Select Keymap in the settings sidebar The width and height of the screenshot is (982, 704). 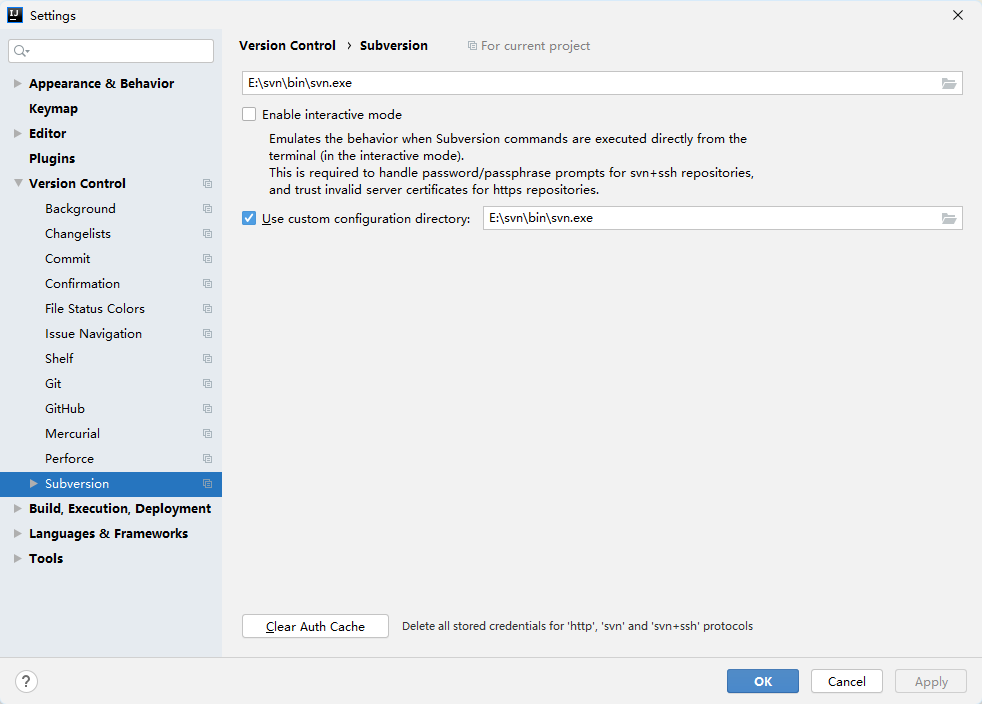coord(53,108)
